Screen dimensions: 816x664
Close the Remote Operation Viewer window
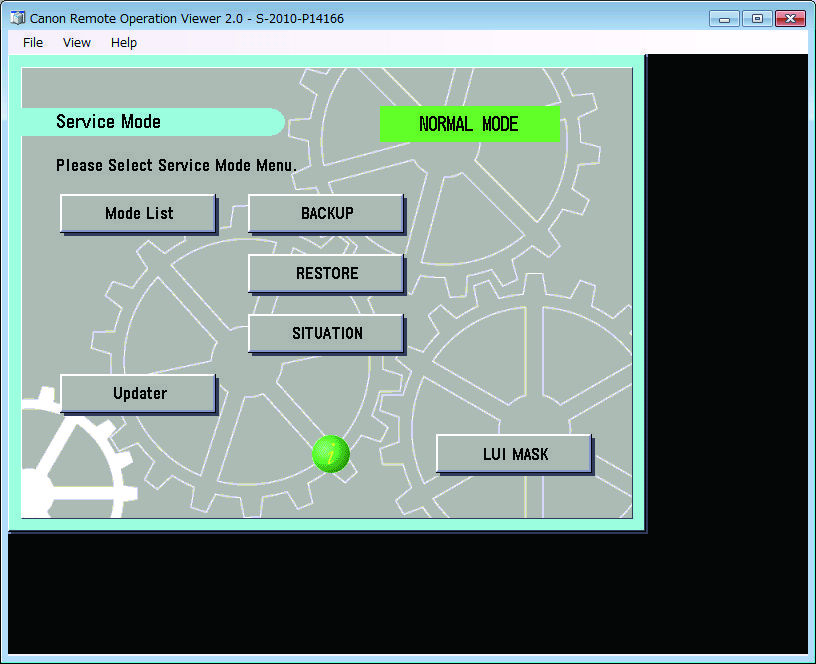tap(790, 19)
